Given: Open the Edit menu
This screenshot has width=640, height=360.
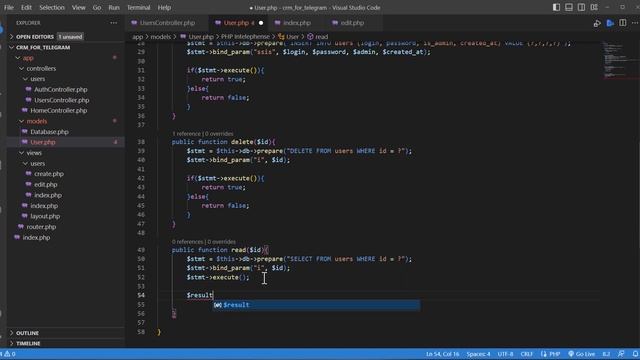Looking at the screenshot, I should [x=26, y=7].
